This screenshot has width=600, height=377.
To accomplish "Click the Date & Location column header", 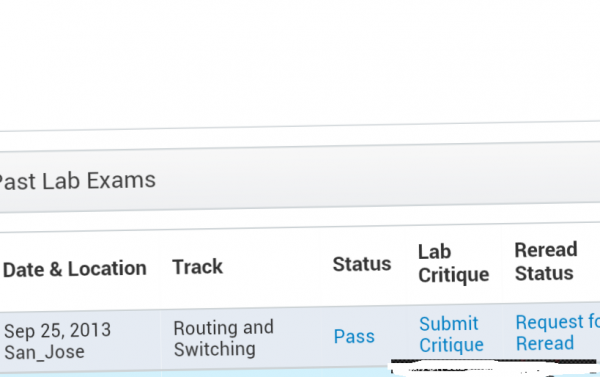I will coord(75,269).
